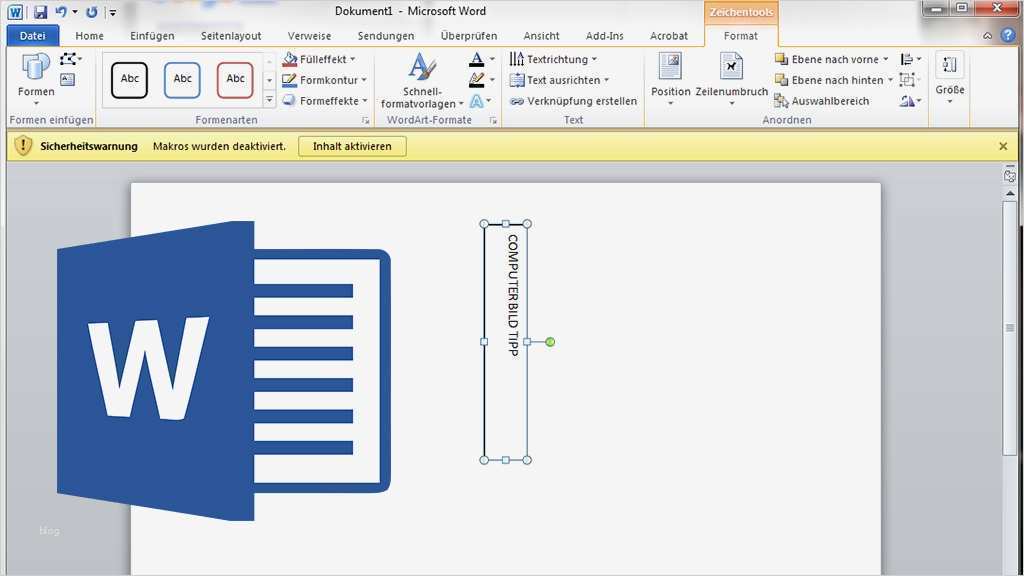The image size is (1024, 576).
Task: Expand the Text ausrichten dropdown arrow
Action: point(606,80)
